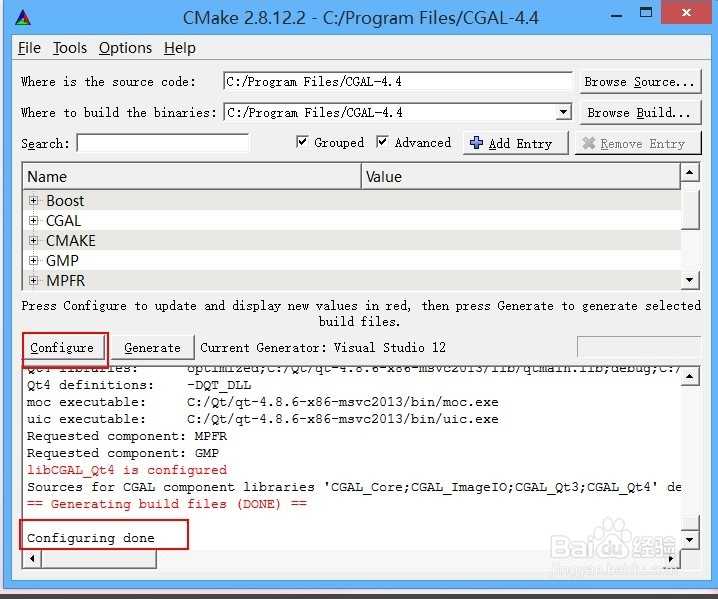Click the progress bar beside Current Generator
718x599 pixels.
[639, 348]
